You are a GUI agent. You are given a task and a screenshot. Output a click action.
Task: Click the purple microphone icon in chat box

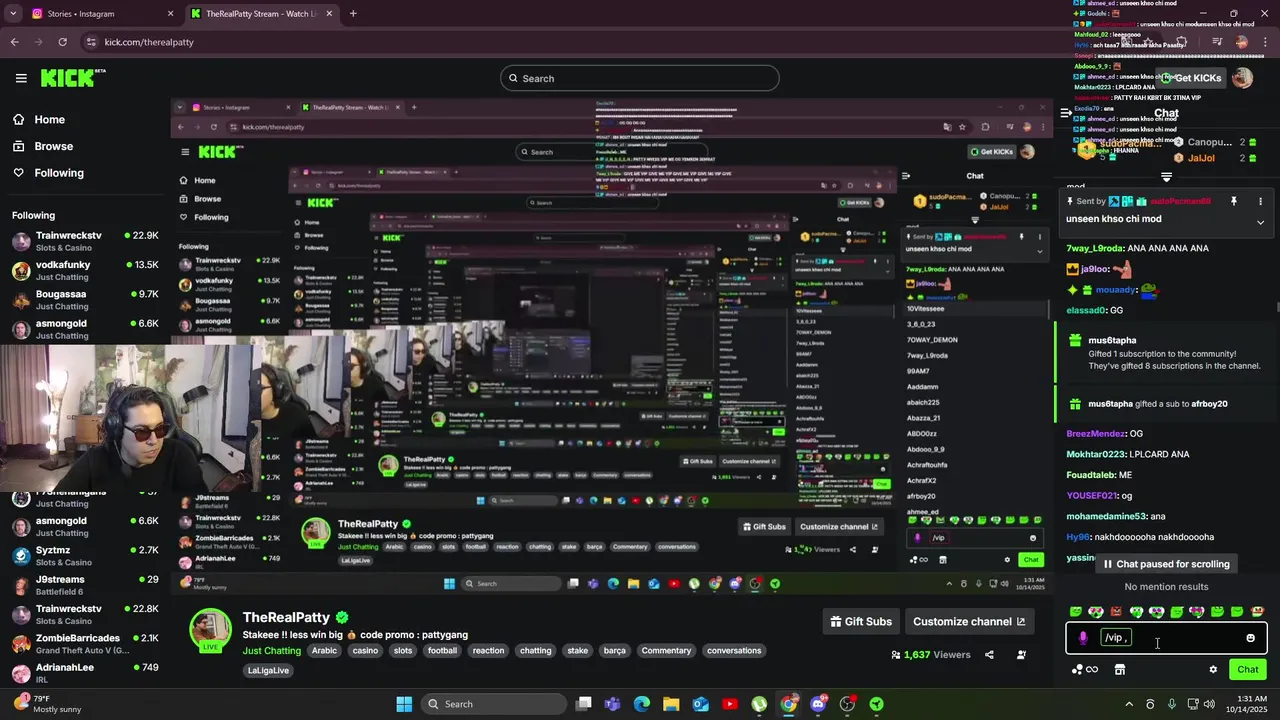1083,638
